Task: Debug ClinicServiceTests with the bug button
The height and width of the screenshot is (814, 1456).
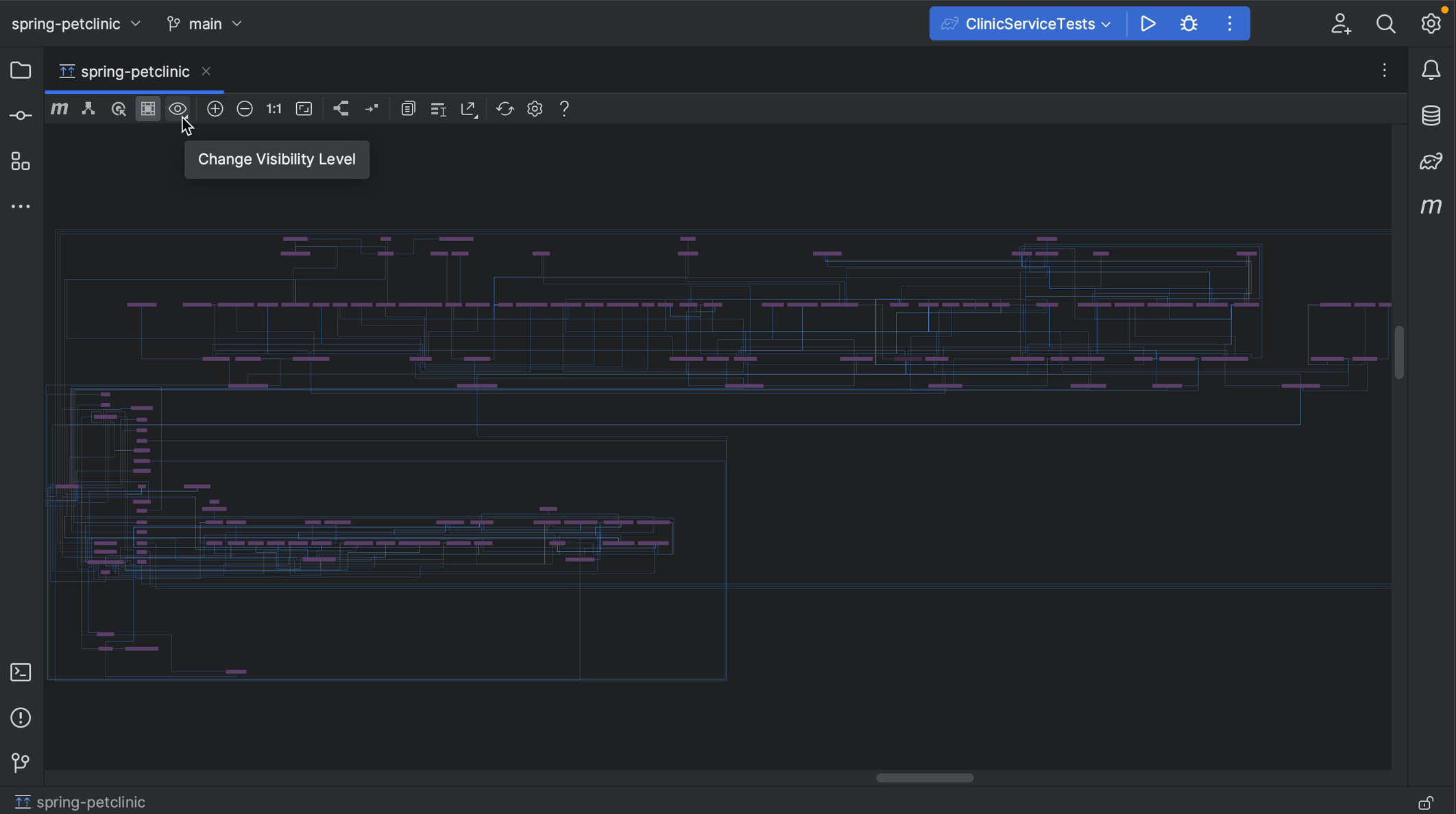Action: tap(1189, 24)
